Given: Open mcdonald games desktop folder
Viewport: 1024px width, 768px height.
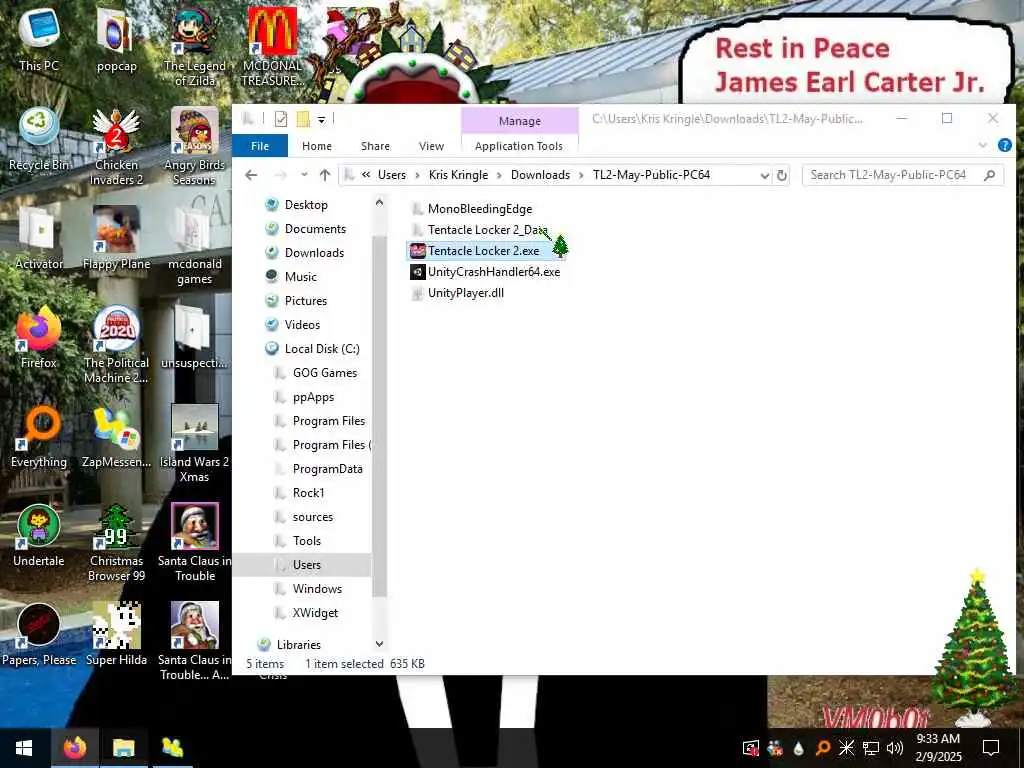Looking at the screenshot, I should [x=194, y=246].
